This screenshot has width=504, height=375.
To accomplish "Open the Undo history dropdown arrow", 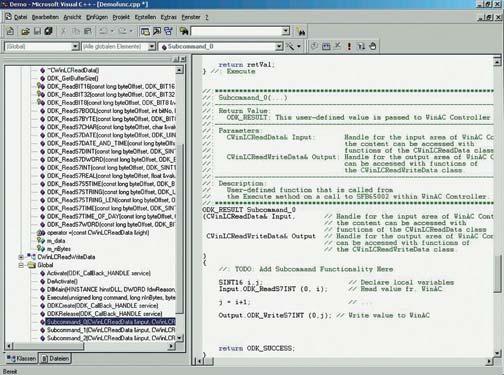I will [x=112, y=31].
